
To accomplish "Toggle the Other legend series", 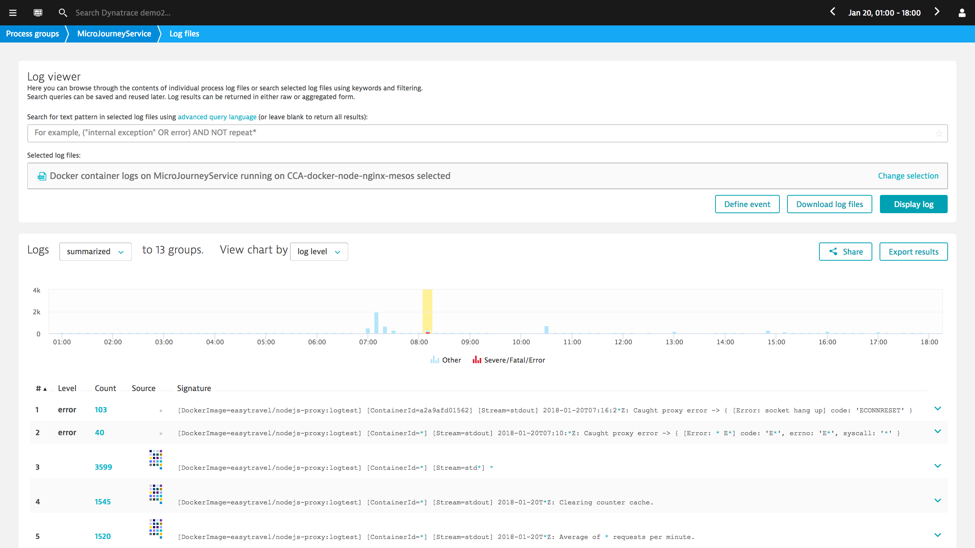I will [446, 360].
